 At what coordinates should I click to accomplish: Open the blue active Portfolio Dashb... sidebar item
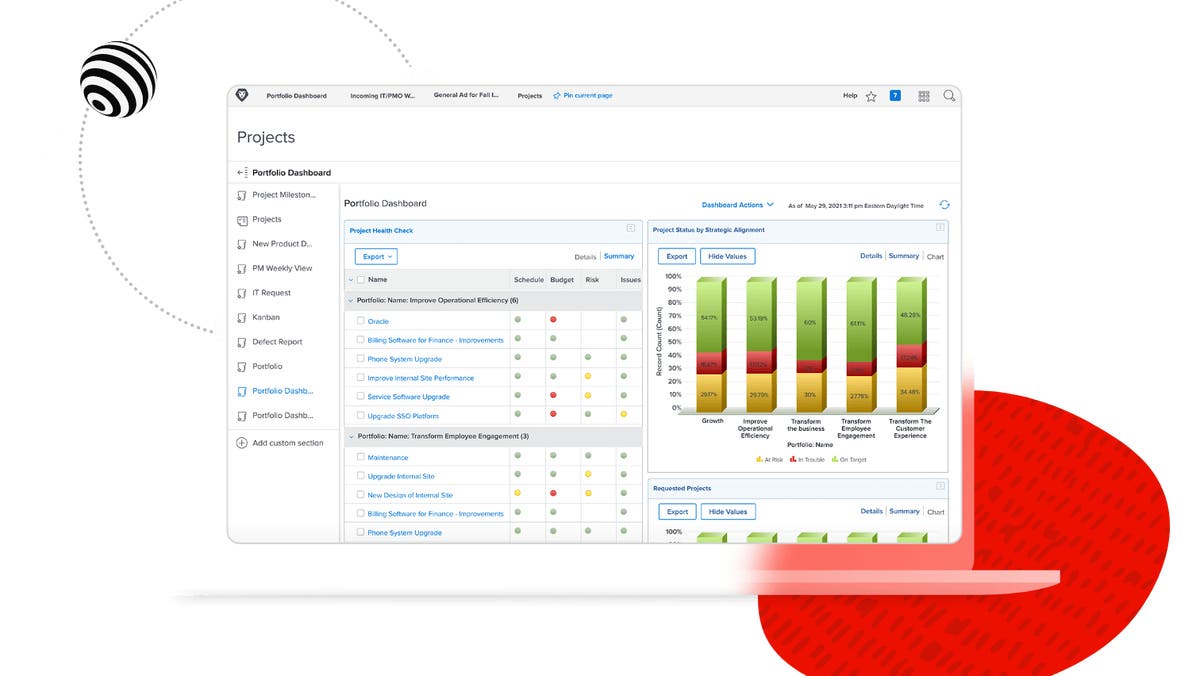tap(282, 391)
